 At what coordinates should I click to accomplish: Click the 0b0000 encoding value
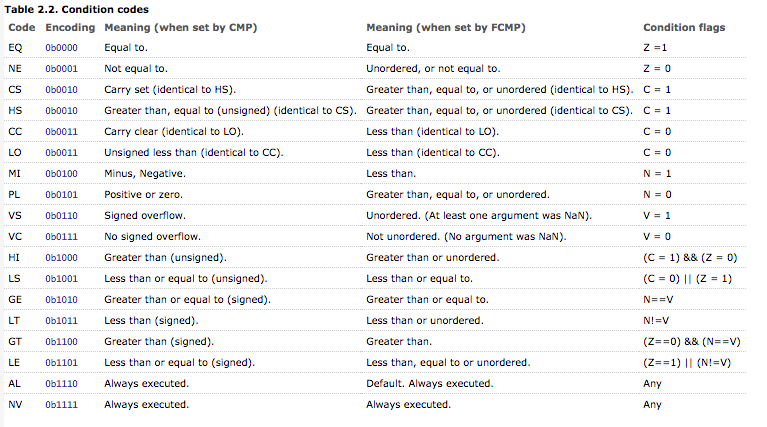tap(60, 47)
